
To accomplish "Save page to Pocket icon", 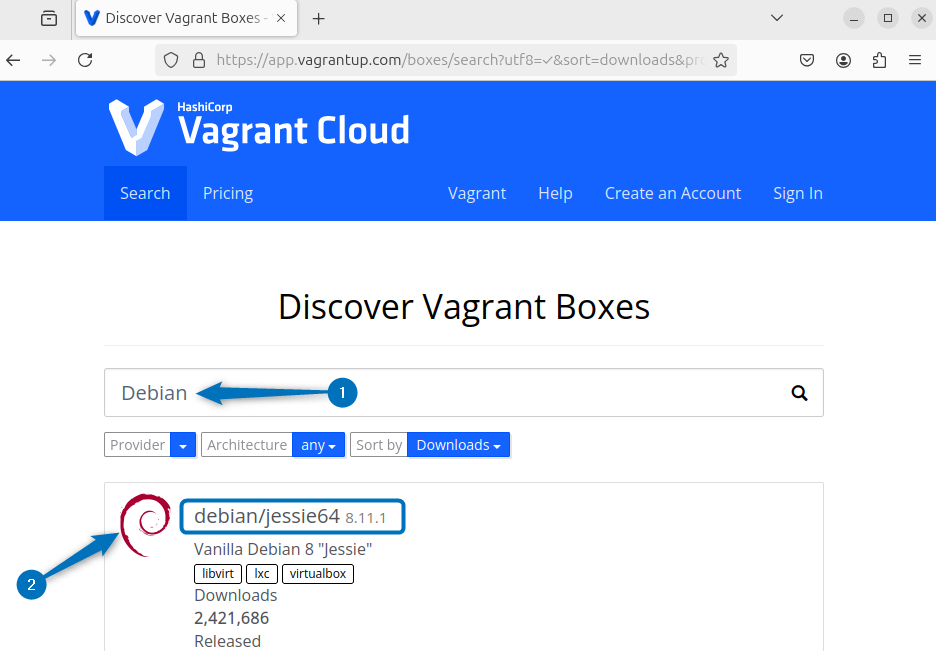I will pos(807,60).
